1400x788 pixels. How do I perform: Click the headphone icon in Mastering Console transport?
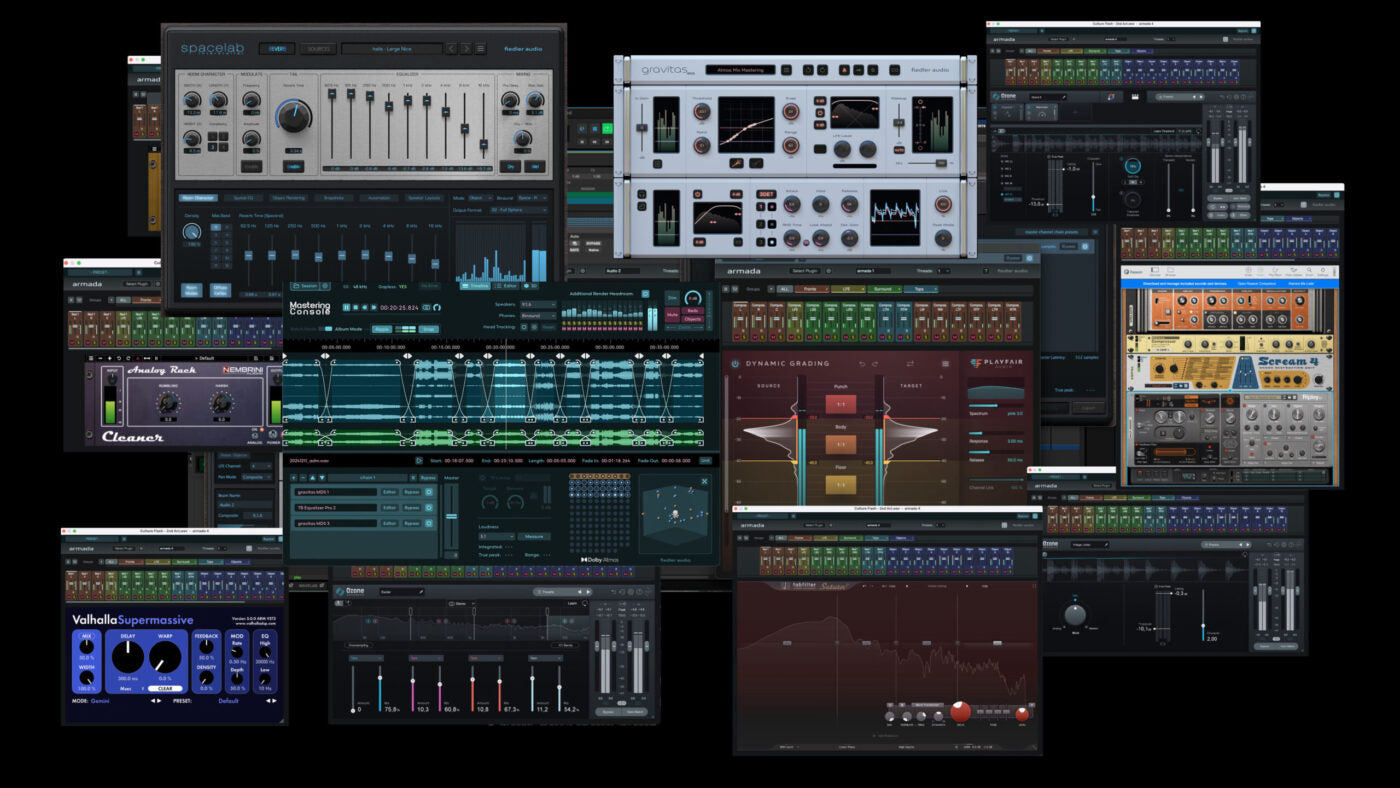(x=438, y=309)
